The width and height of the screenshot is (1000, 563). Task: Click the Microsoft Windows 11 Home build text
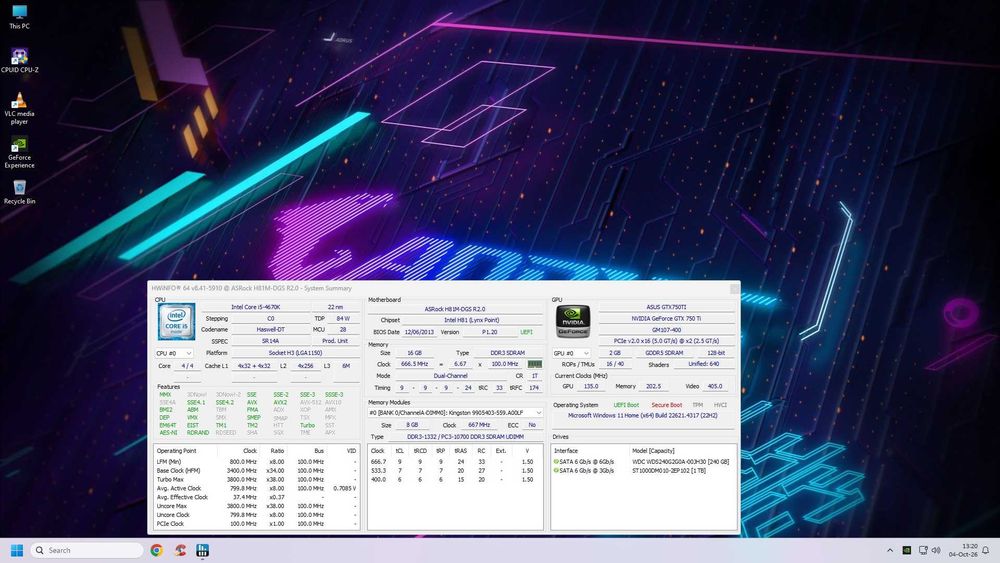point(642,416)
